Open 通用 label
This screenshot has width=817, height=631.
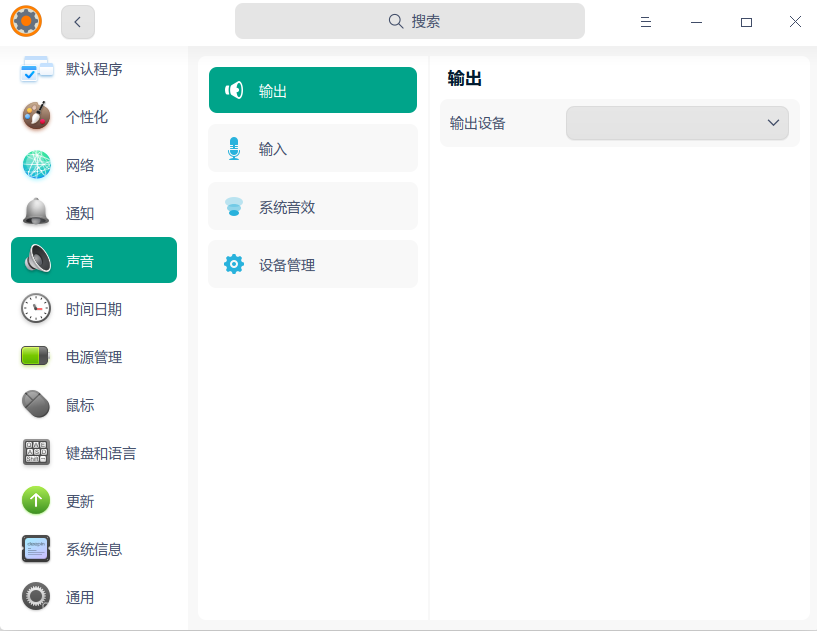[80, 597]
